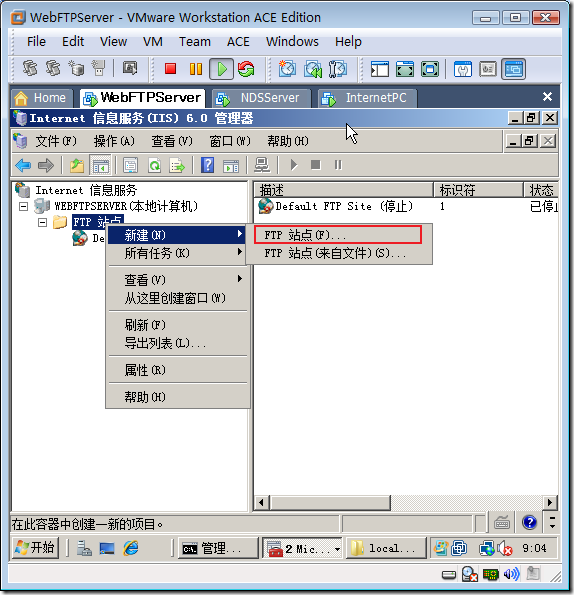Click the IIS connect to computer icon

tap(262, 165)
